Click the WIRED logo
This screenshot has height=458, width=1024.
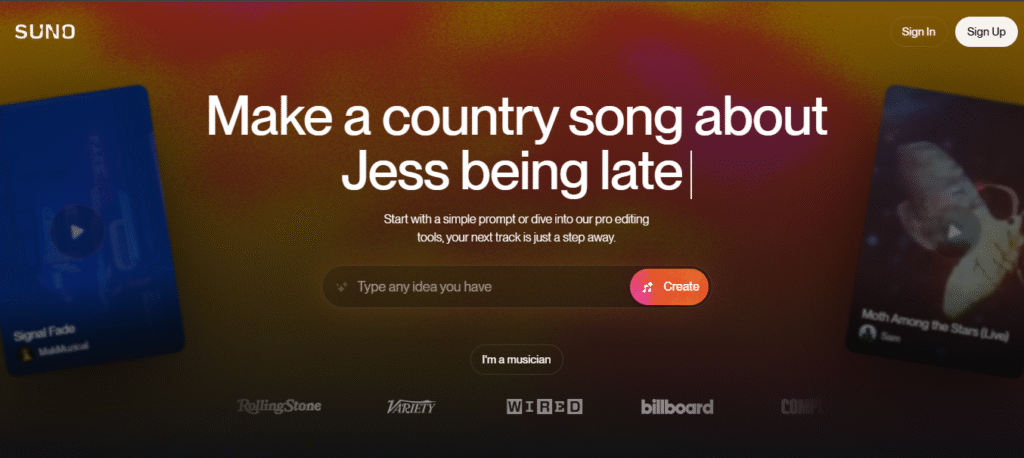(544, 406)
